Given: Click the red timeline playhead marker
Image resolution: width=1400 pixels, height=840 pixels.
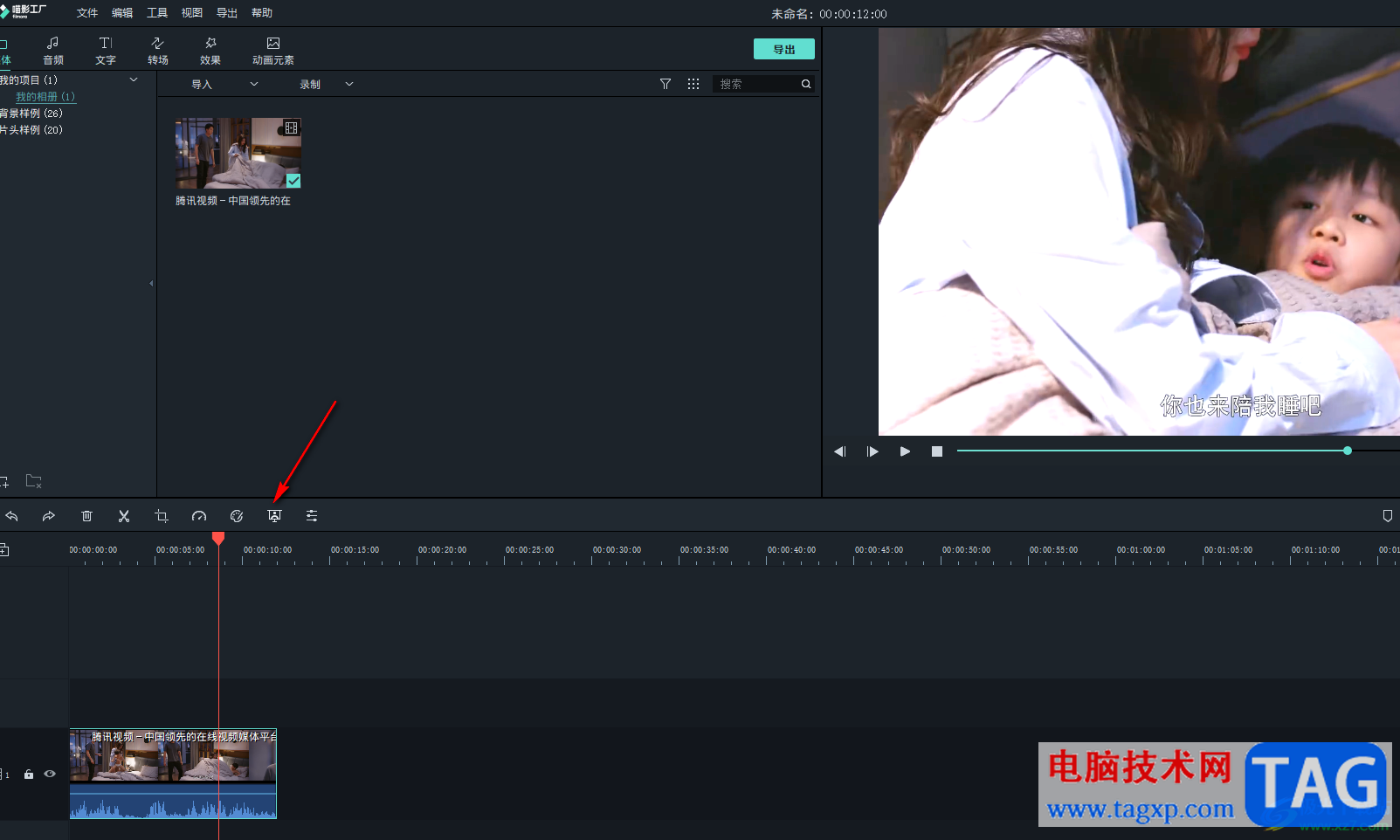Looking at the screenshot, I should click(x=218, y=538).
